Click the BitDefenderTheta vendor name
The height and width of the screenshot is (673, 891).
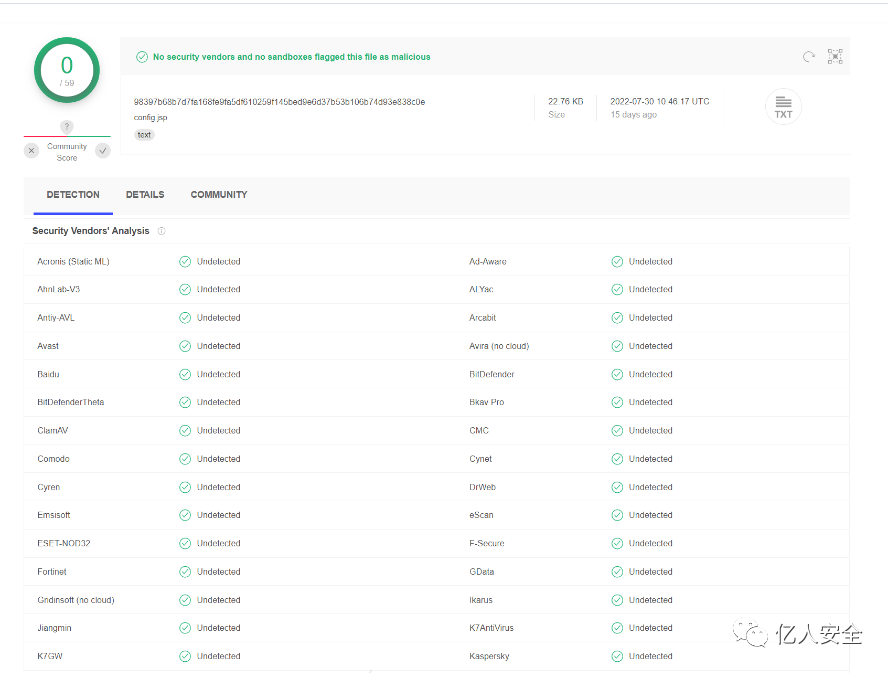(70, 402)
